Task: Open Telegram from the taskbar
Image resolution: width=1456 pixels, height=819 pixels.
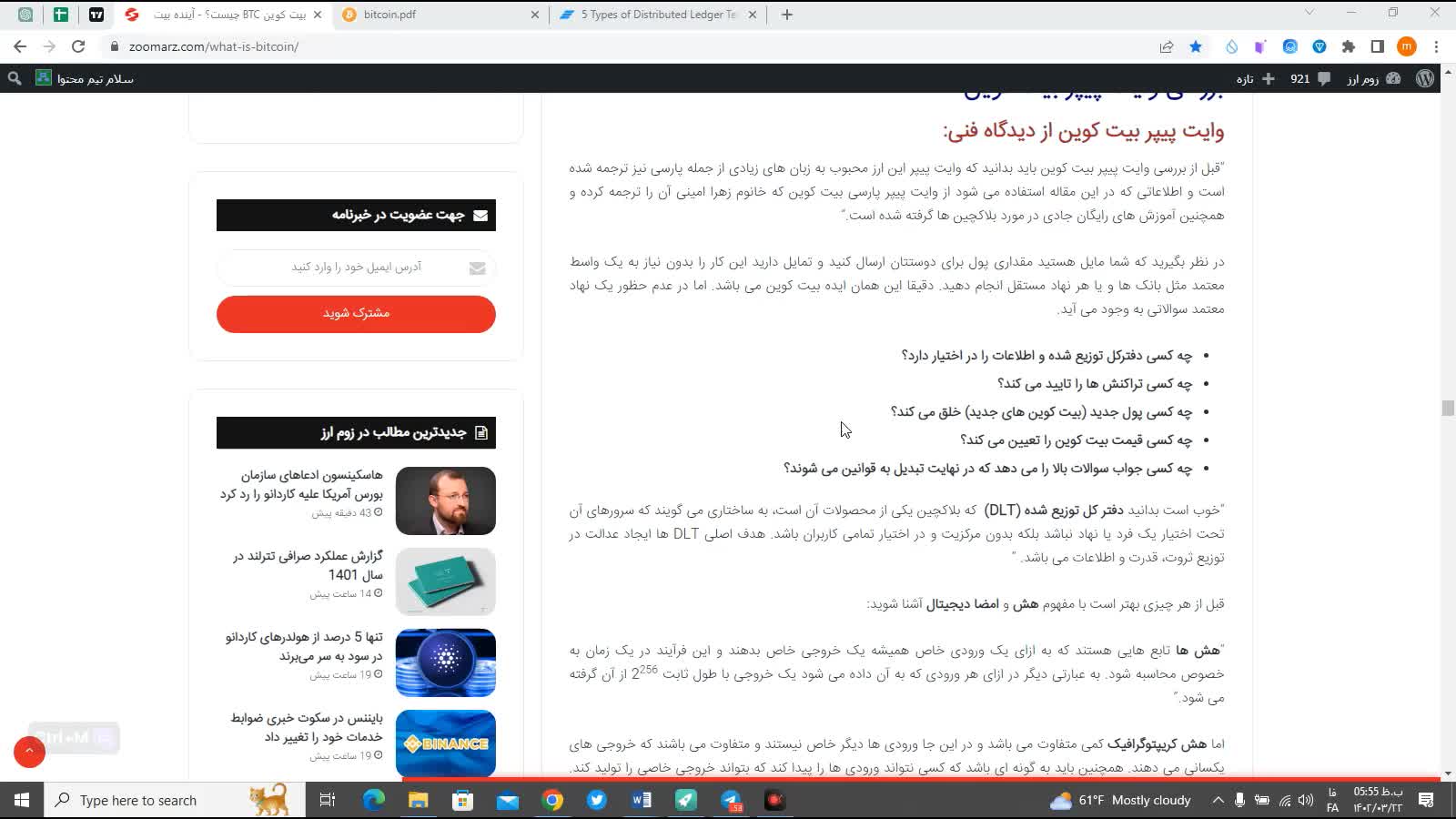Action: (x=731, y=800)
